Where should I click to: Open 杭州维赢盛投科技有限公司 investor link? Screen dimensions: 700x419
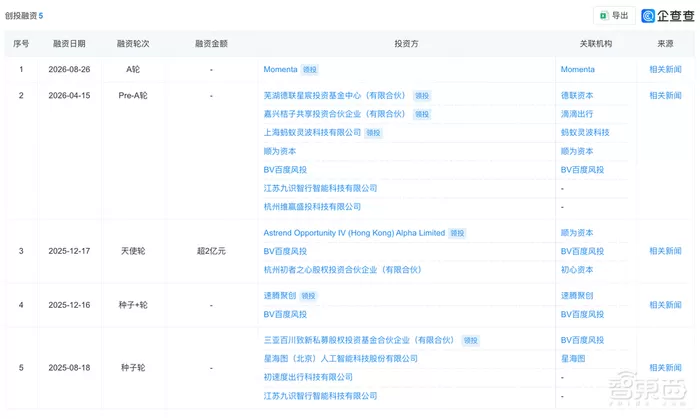(x=312, y=207)
